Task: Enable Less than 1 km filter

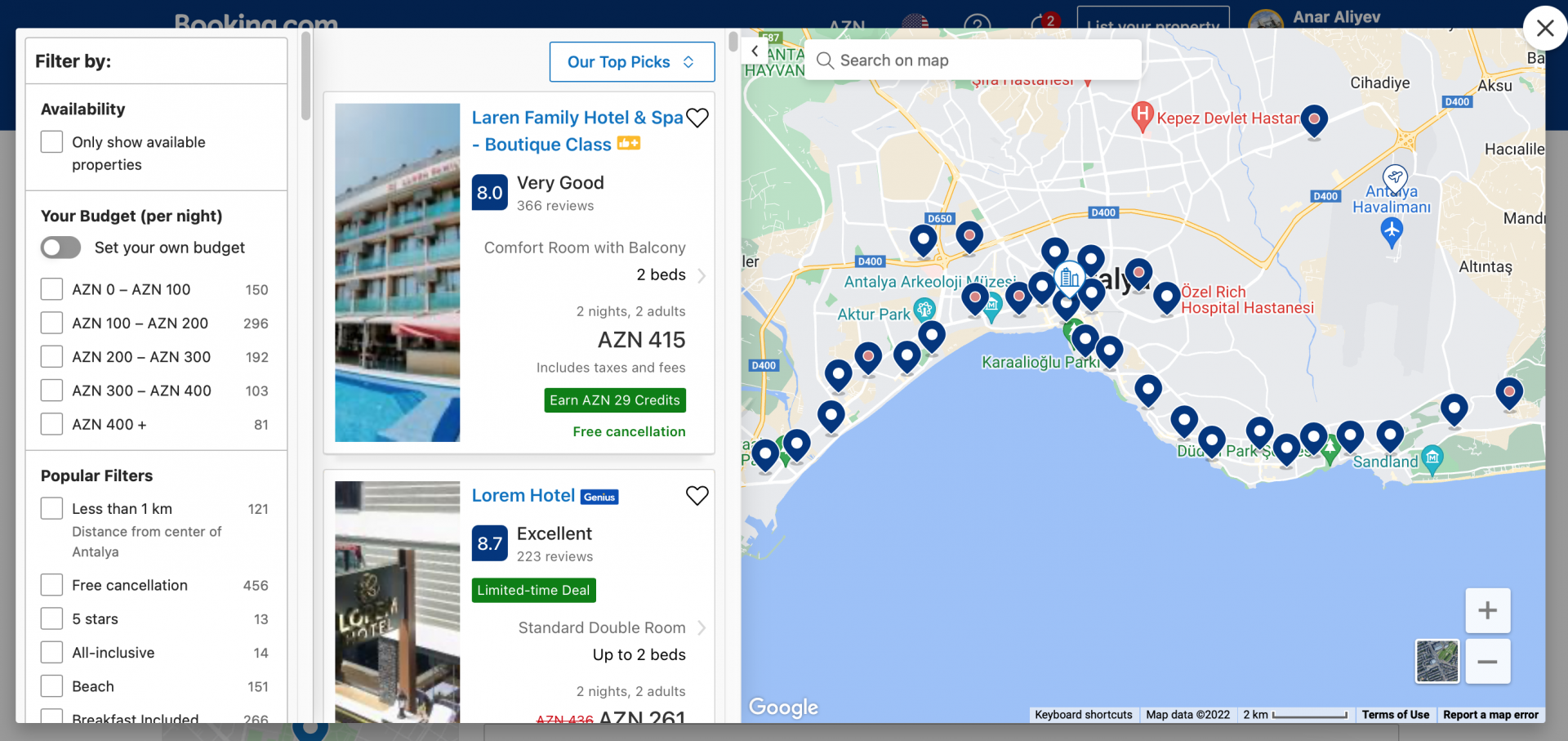Action: (51, 508)
